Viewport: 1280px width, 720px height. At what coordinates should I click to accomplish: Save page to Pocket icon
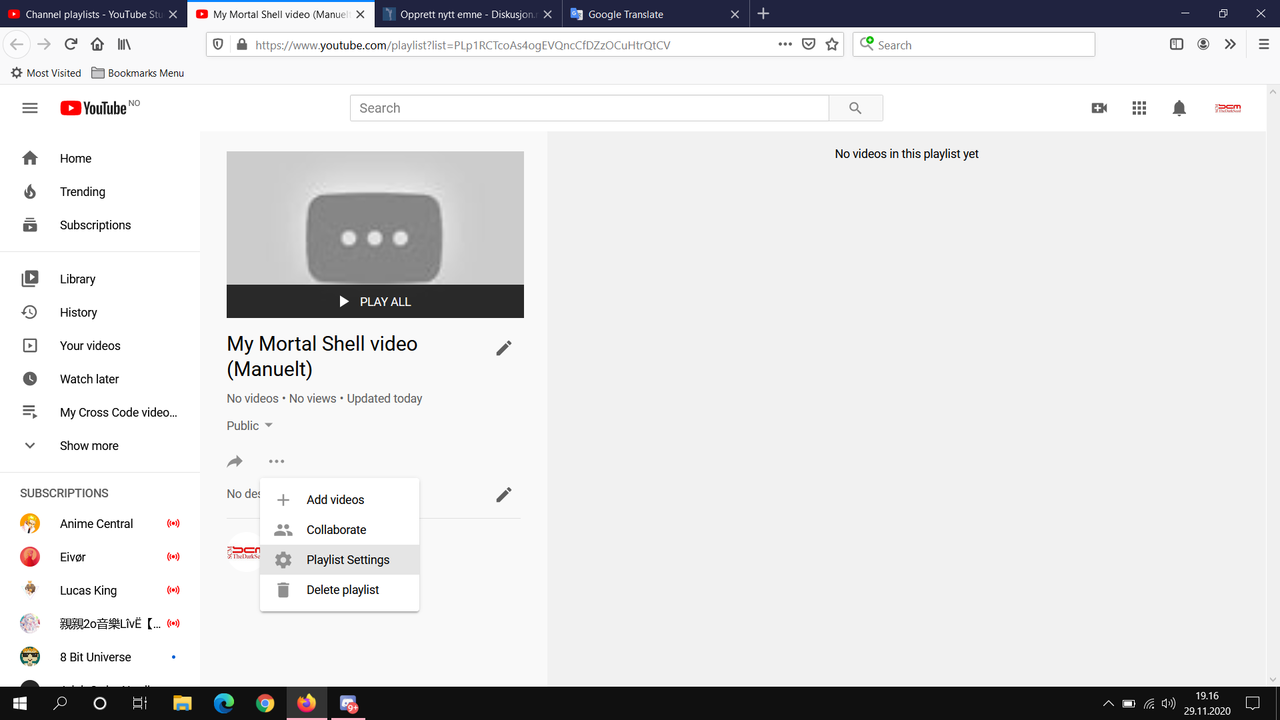coord(809,44)
